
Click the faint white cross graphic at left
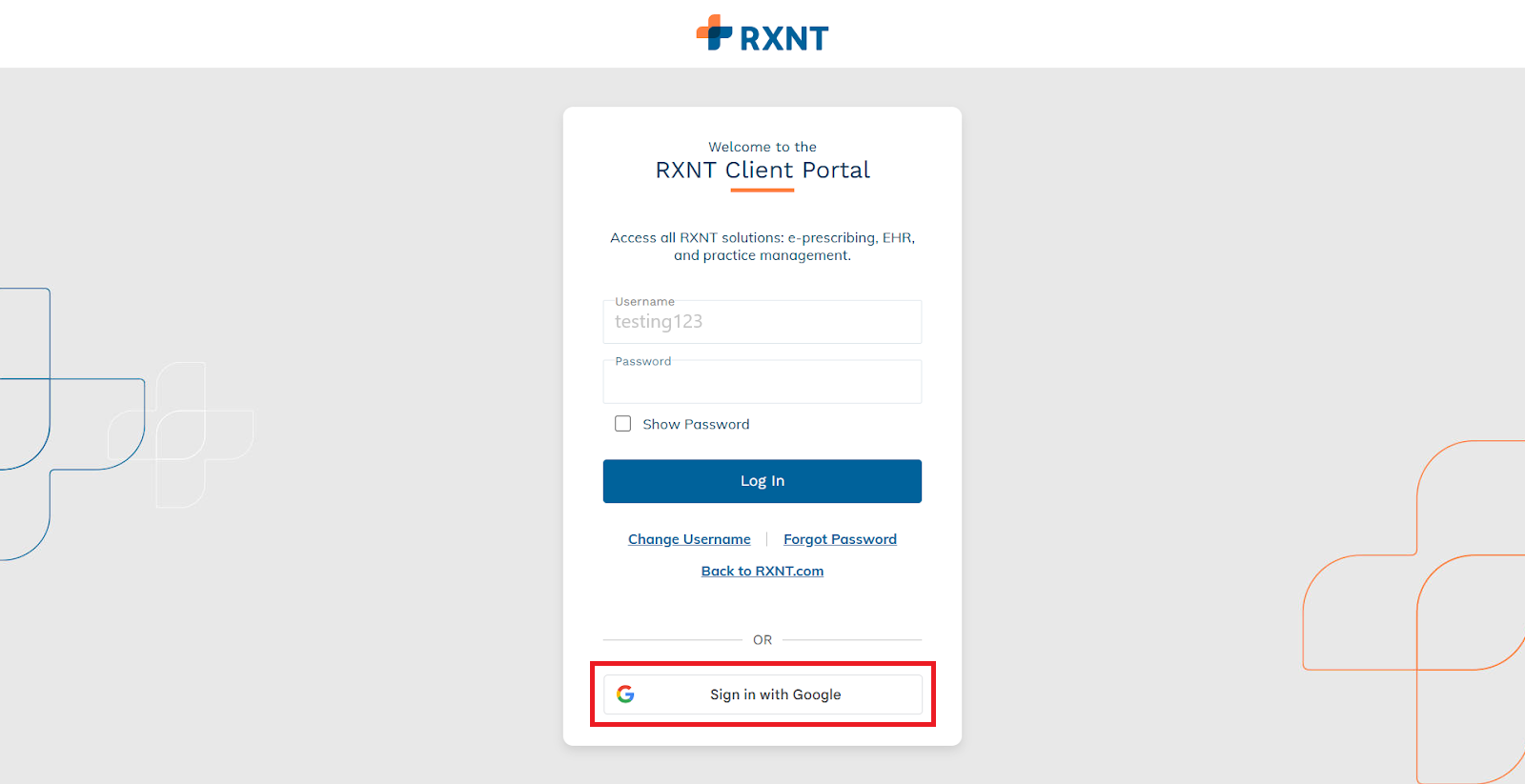click(181, 434)
